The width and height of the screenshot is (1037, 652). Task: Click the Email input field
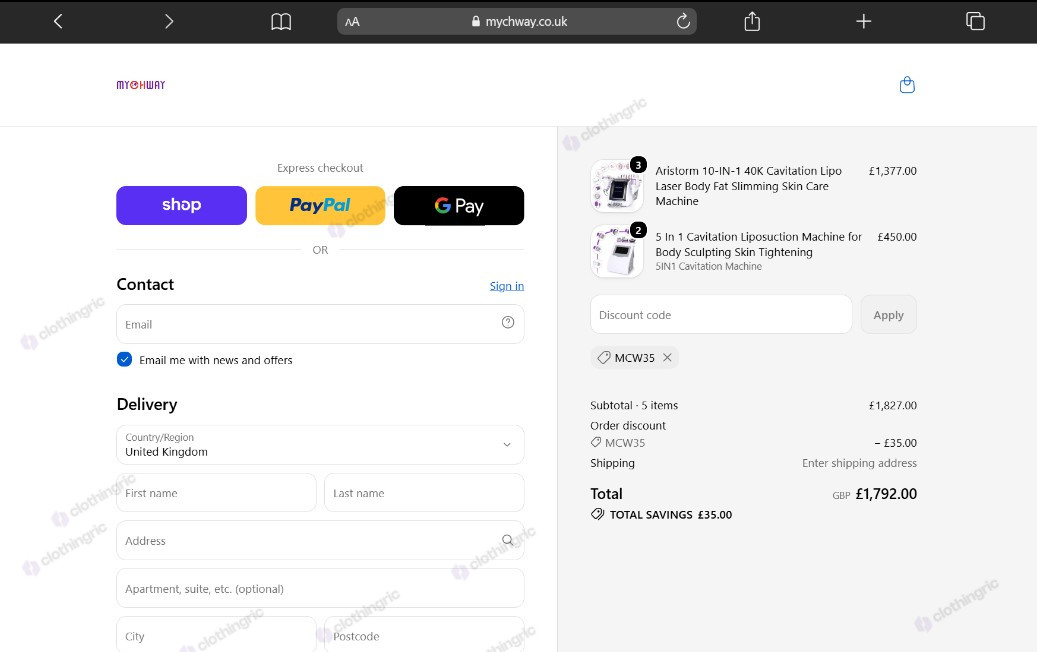point(320,324)
